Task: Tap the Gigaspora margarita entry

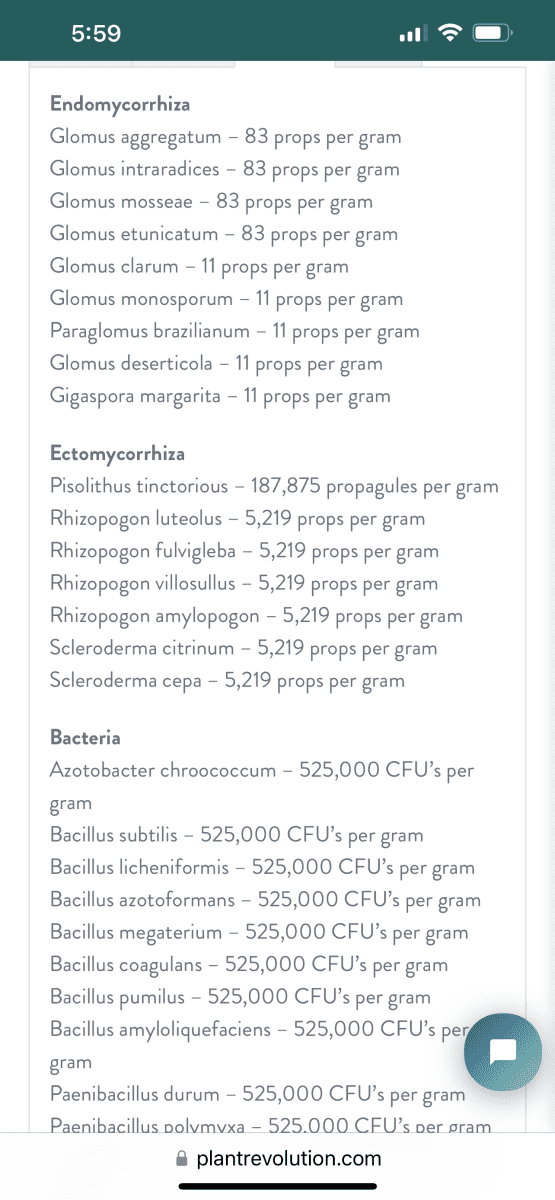Action: click(220, 396)
